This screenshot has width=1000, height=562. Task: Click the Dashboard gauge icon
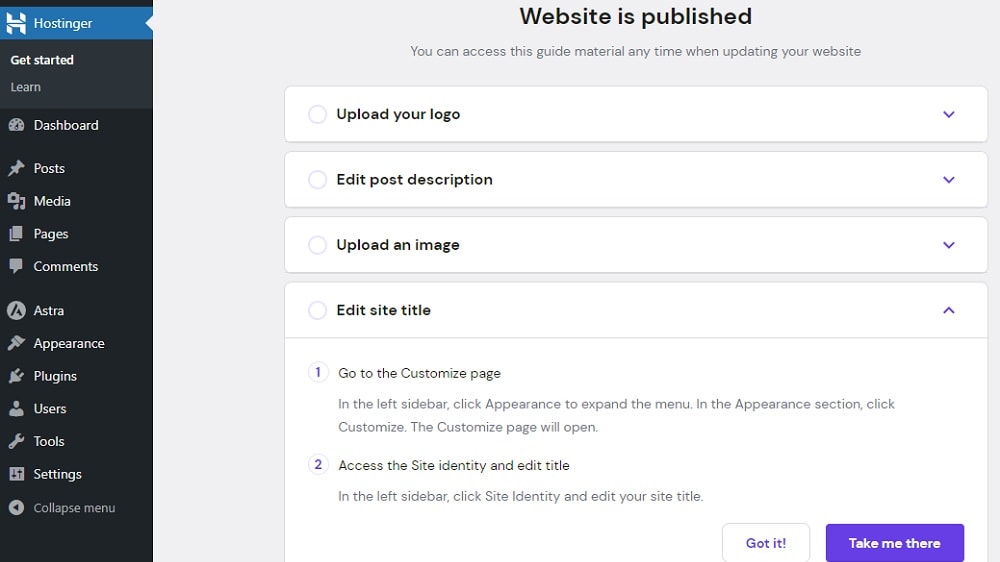[x=17, y=125]
